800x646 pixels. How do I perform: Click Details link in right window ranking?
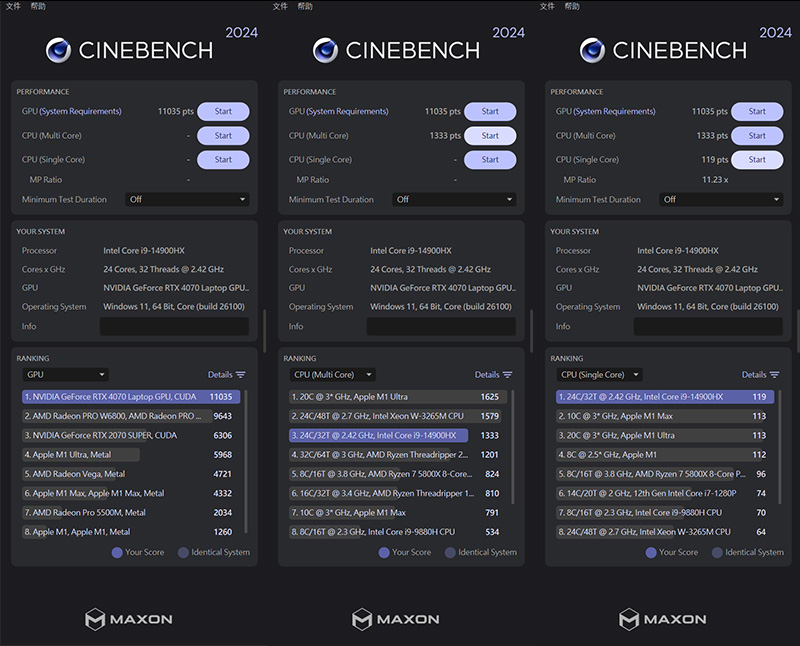coord(754,375)
